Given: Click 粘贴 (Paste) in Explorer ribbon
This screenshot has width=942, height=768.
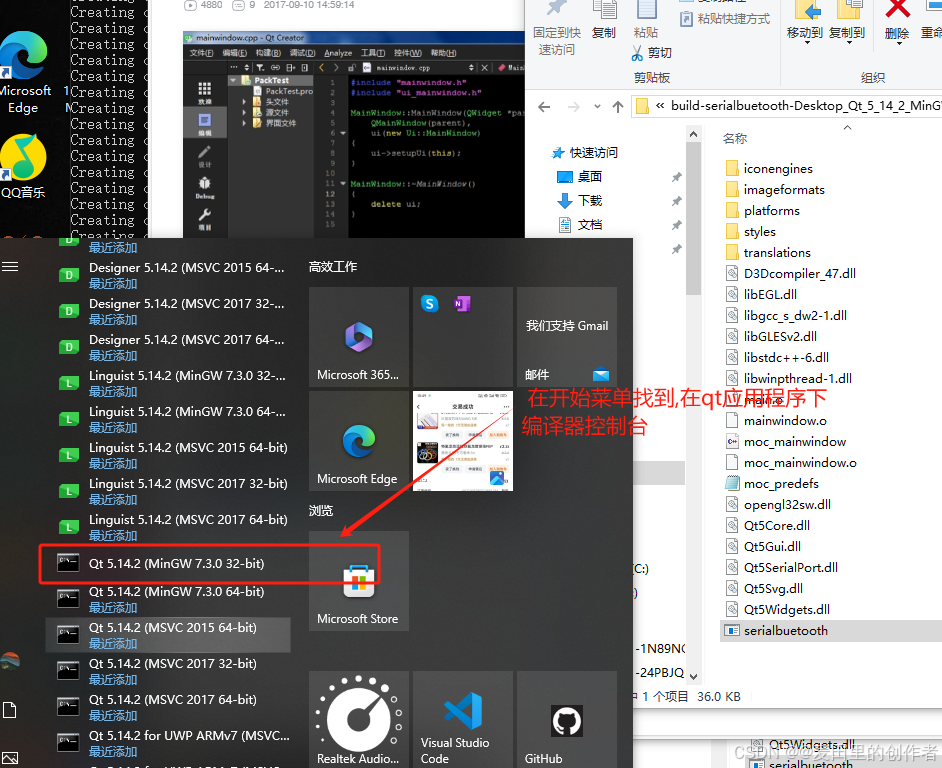Looking at the screenshot, I should pos(646,21).
